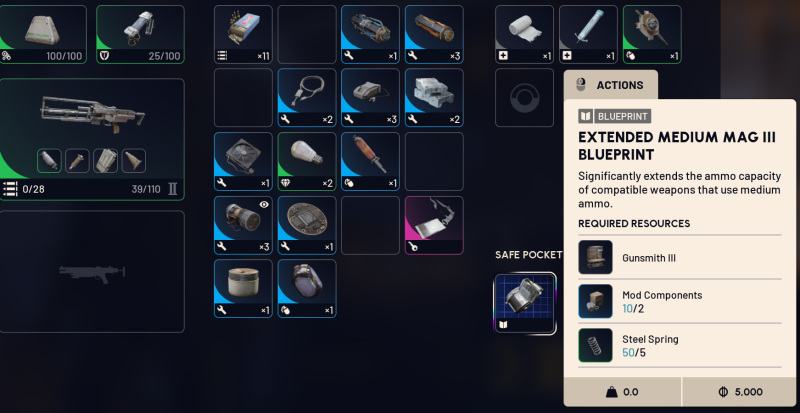Click the Gunsmith III required resource row
800x413 pixels.
coord(680,257)
